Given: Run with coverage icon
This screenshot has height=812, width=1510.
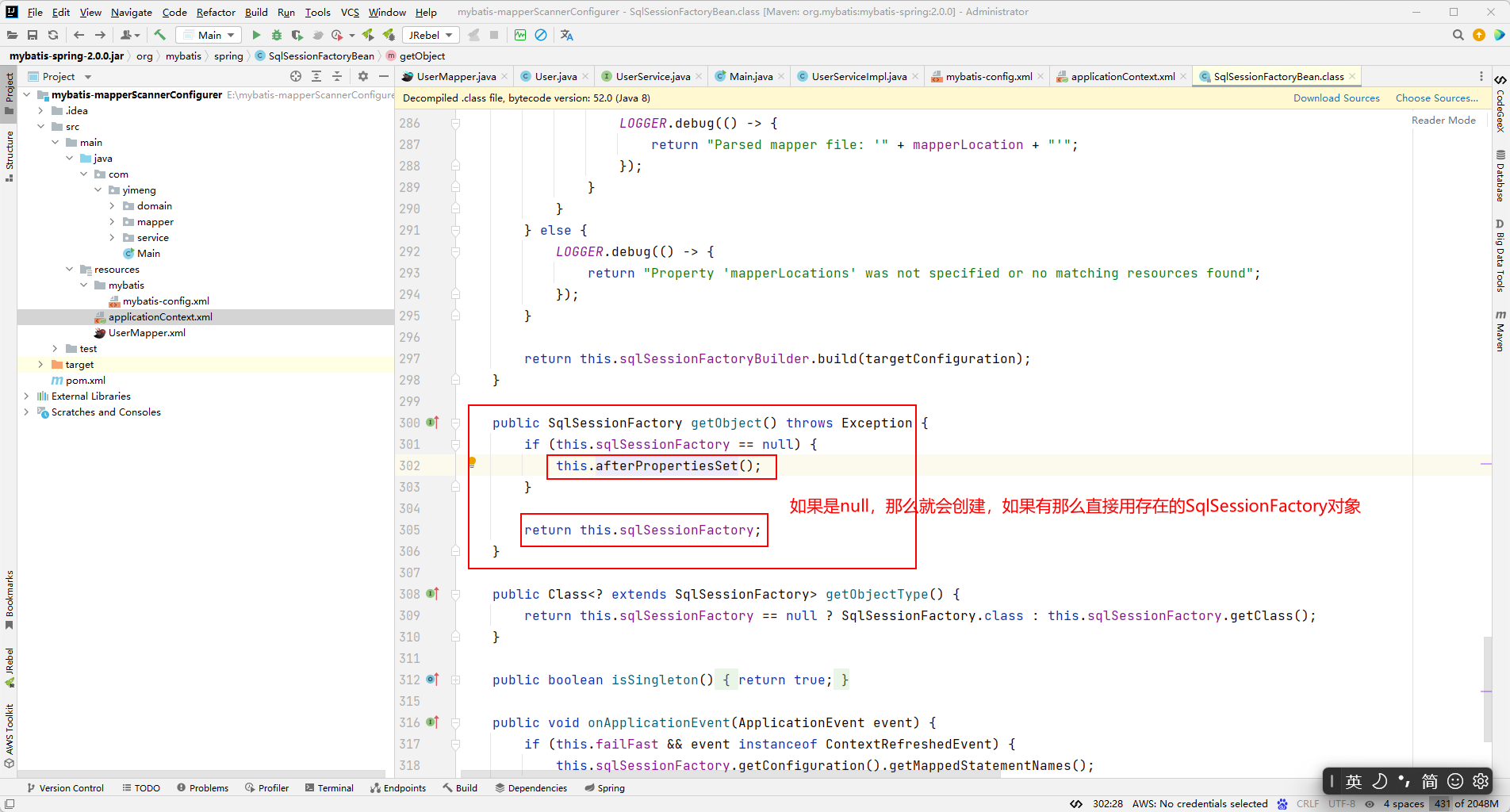Looking at the screenshot, I should click(x=297, y=35).
